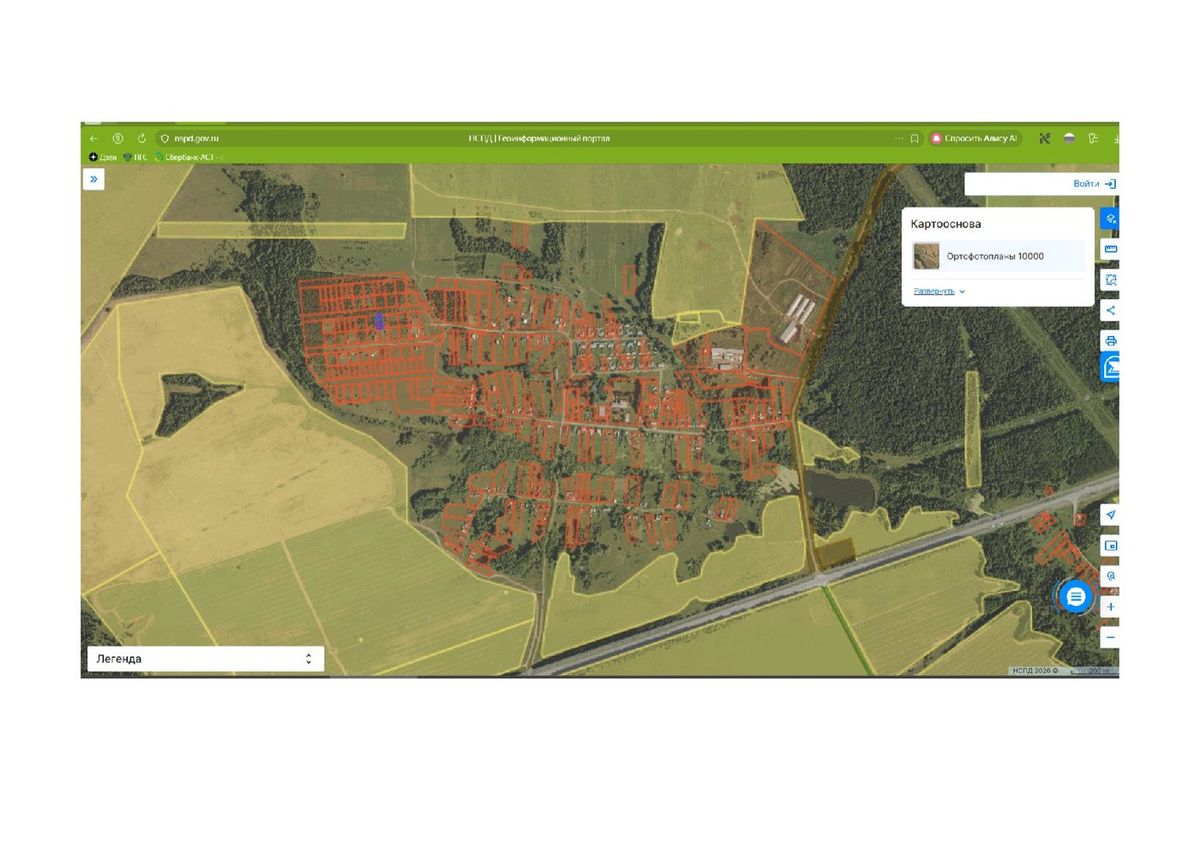Image resolution: width=1200 pixels, height=849 pixels.
Task: Click the 'Картооснова' panel heading
Action: pyautogui.click(x=945, y=224)
